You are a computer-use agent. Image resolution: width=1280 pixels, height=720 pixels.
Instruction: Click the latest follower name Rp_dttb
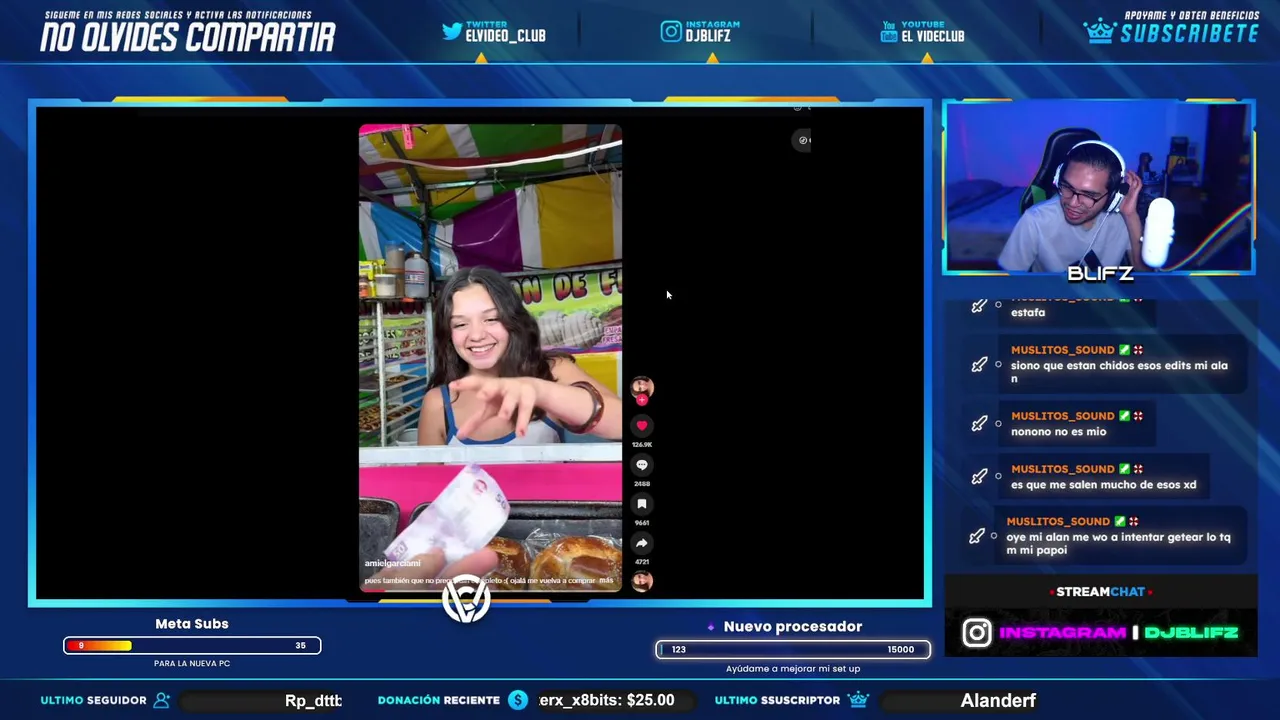click(x=313, y=701)
